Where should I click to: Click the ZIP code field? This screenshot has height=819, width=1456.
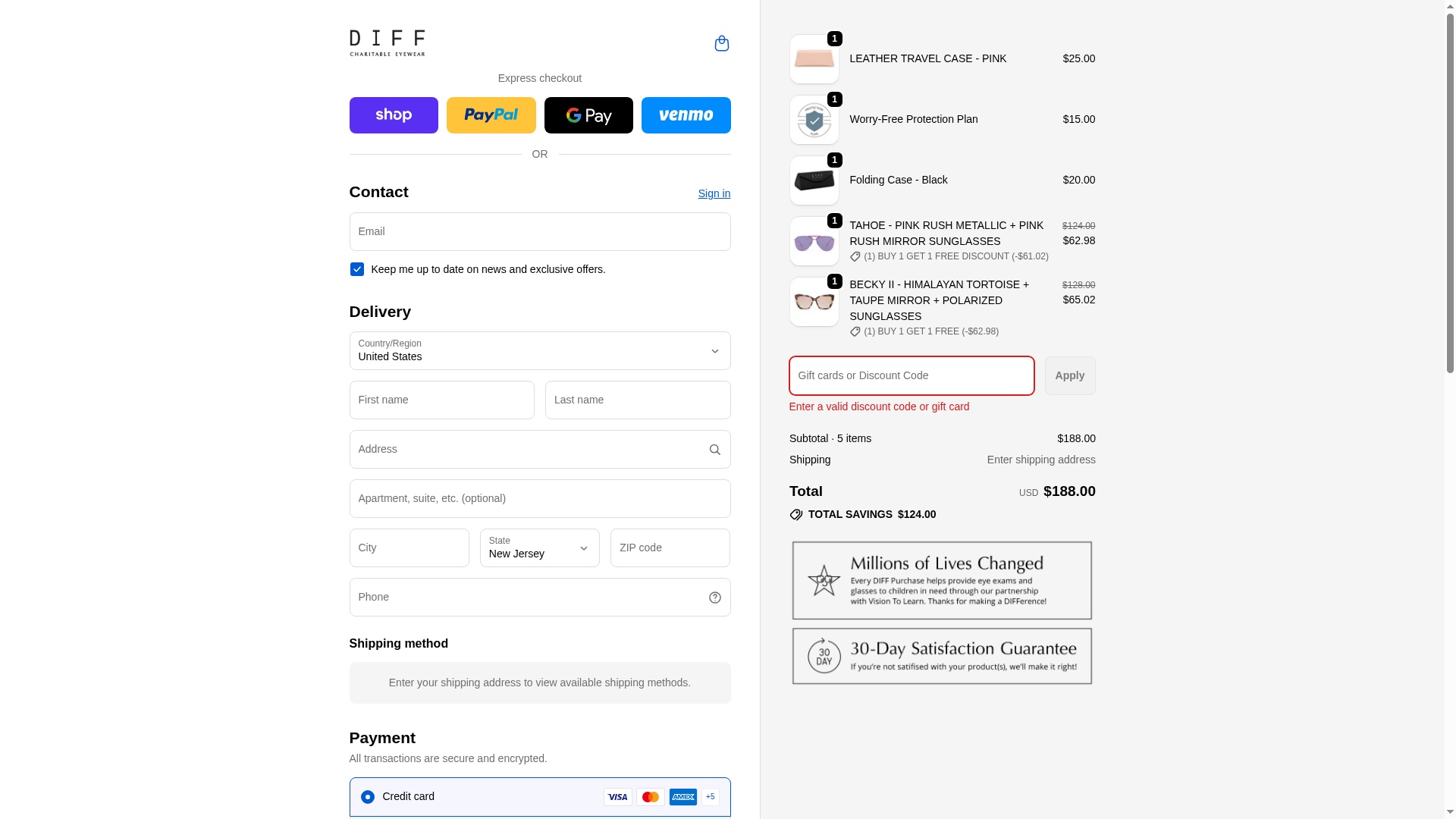click(670, 548)
